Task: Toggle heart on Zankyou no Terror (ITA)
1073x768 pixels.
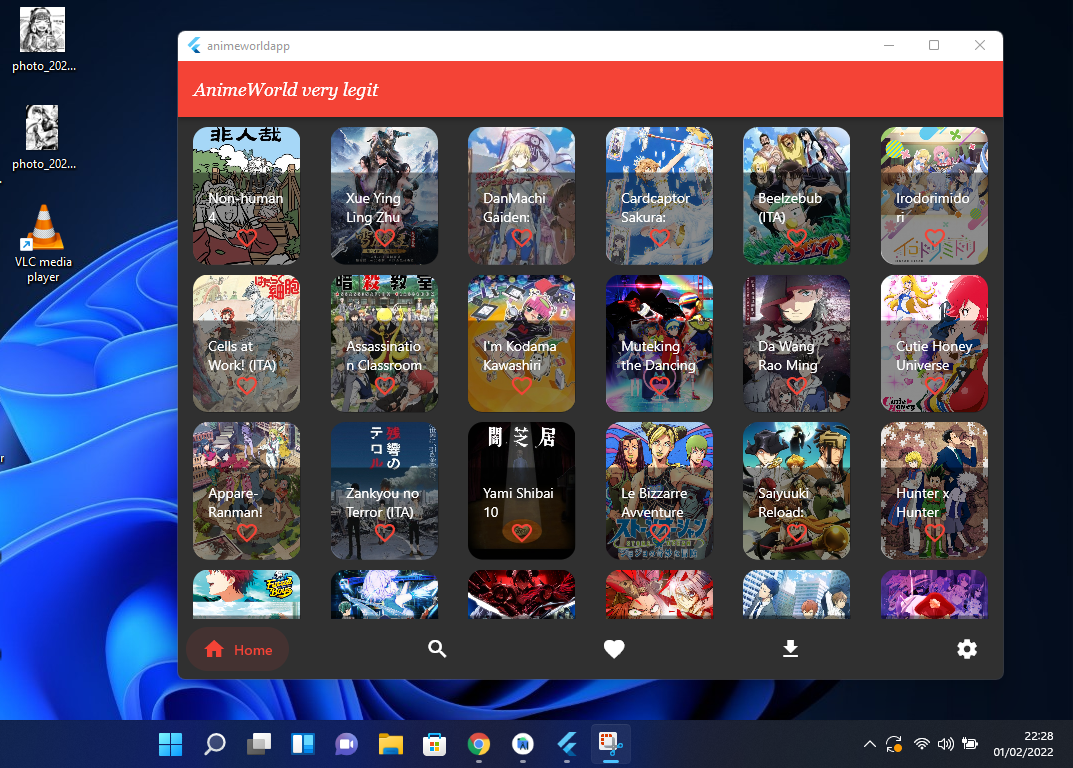Action: pyautogui.click(x=385, y=533)
